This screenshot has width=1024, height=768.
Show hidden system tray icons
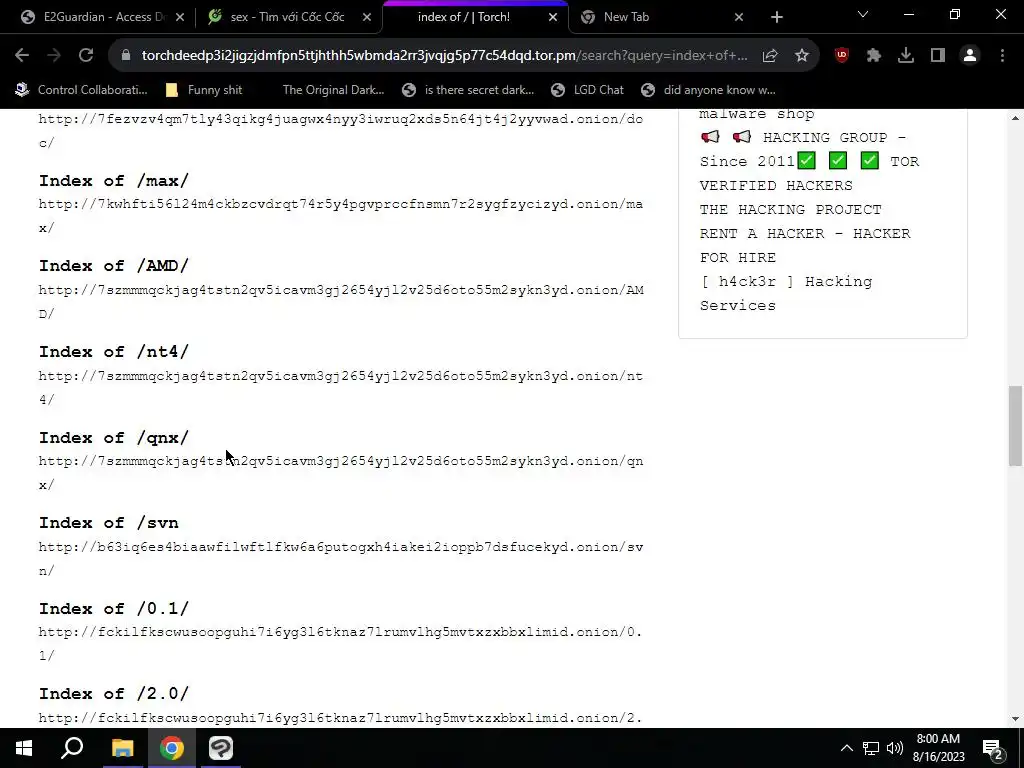(x=846, y=748)
